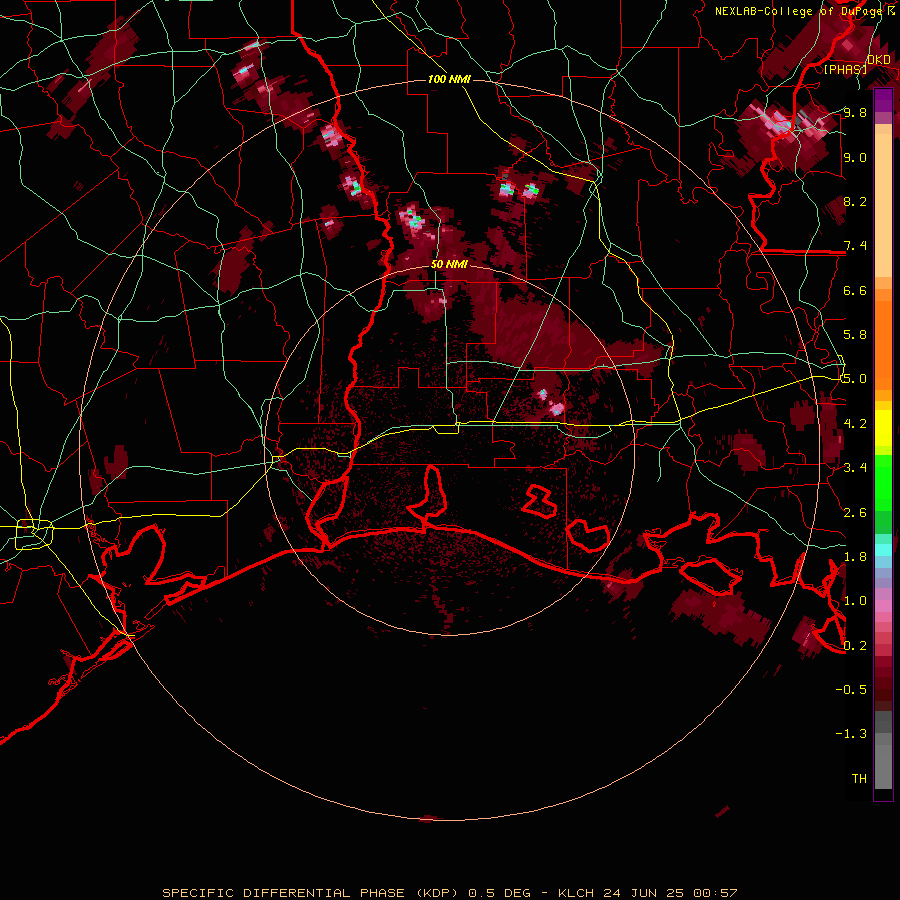The height and width of the screenshot is (900, 900).
Task: Click the "24 JUN 25 00:57" timestamp in the caption
Action: pos(670,893)
